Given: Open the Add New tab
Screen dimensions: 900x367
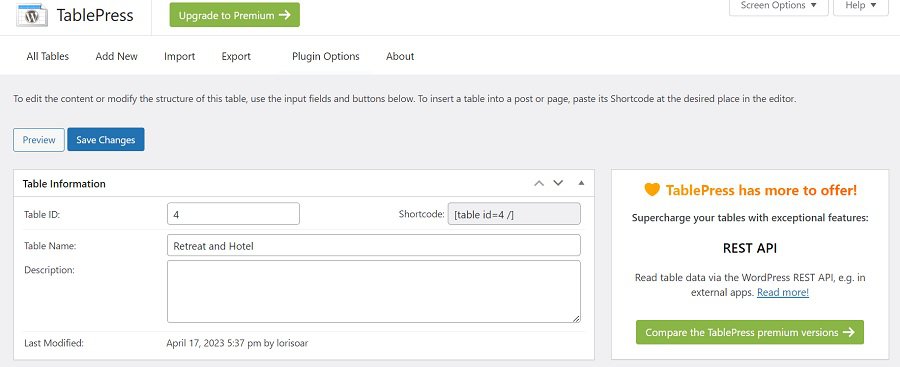Looking at the screenshot, I should click(x=117, y=56).
